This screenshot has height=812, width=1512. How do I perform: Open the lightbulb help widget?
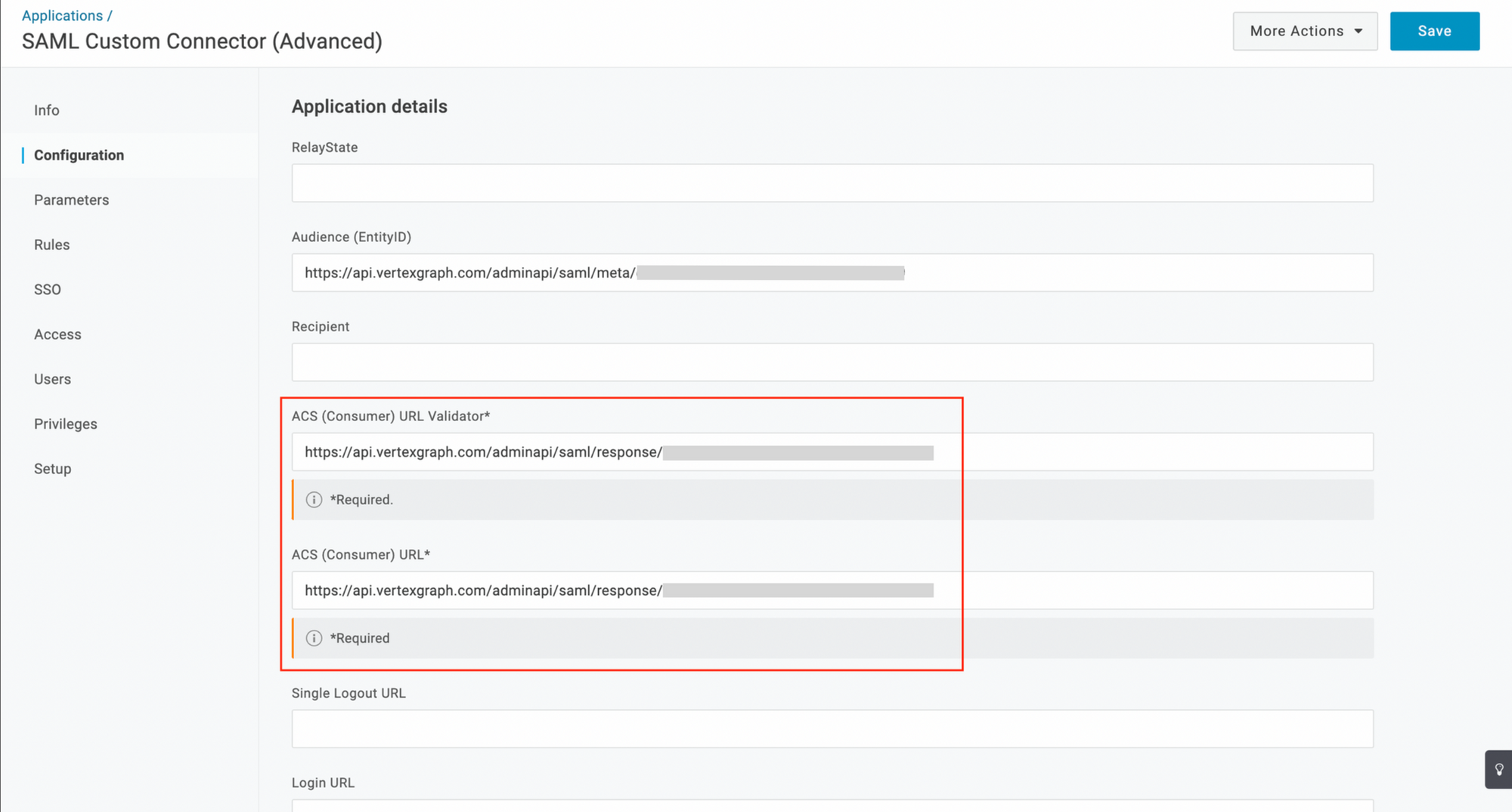[x=1499, y=769]
